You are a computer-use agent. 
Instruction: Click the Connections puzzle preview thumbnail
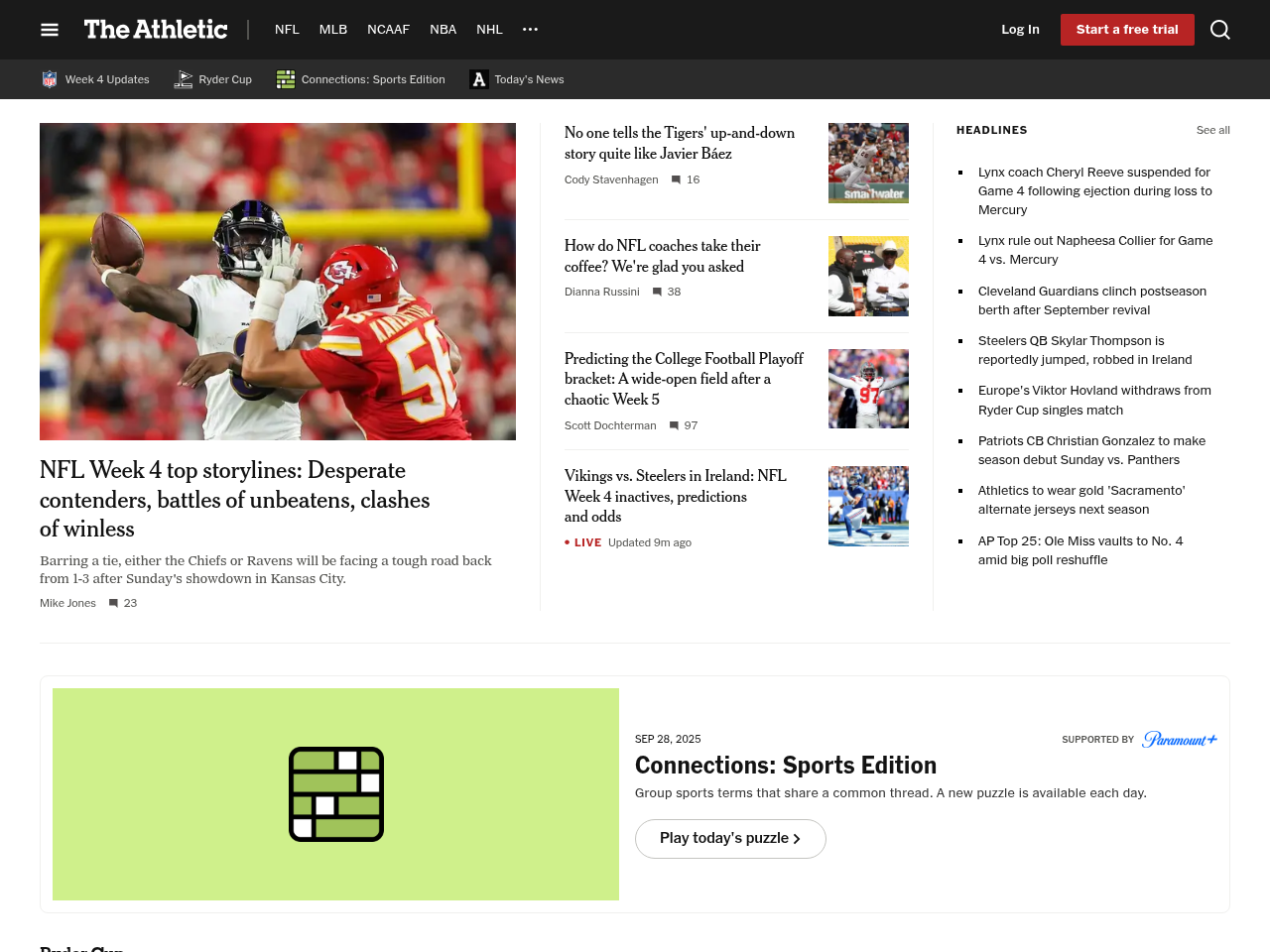(335, 793)
